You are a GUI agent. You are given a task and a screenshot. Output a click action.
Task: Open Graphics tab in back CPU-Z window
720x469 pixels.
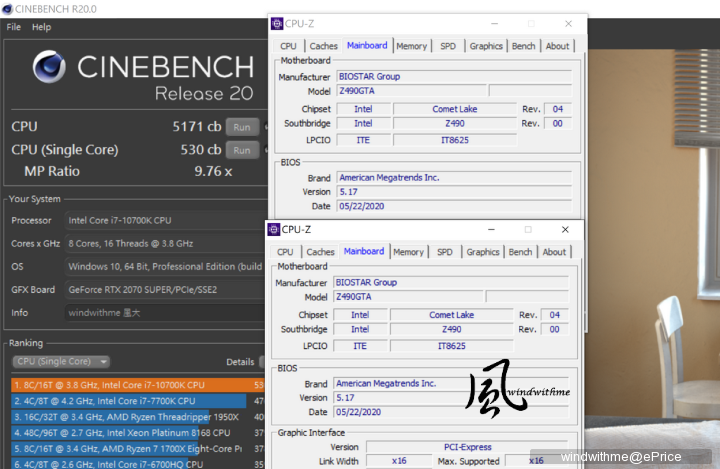pos(486,46)
